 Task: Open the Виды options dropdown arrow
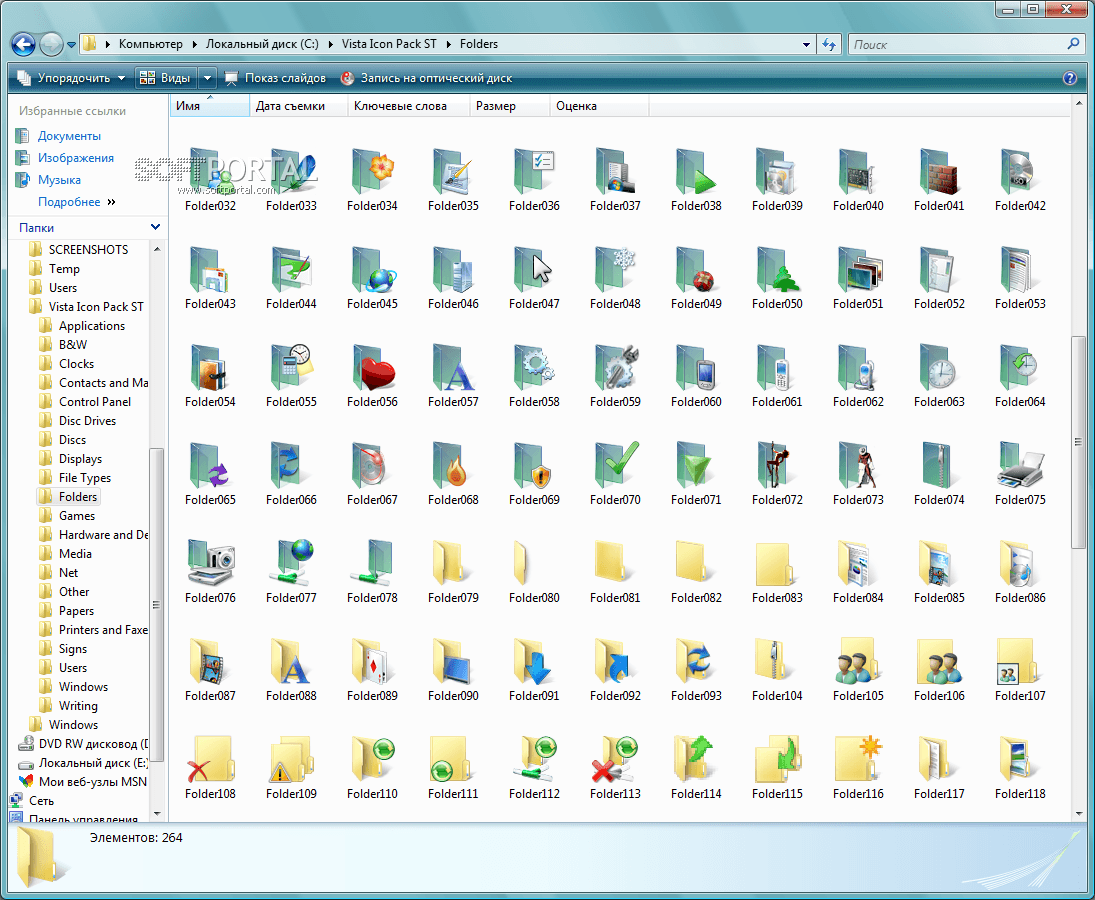point(207,78)
